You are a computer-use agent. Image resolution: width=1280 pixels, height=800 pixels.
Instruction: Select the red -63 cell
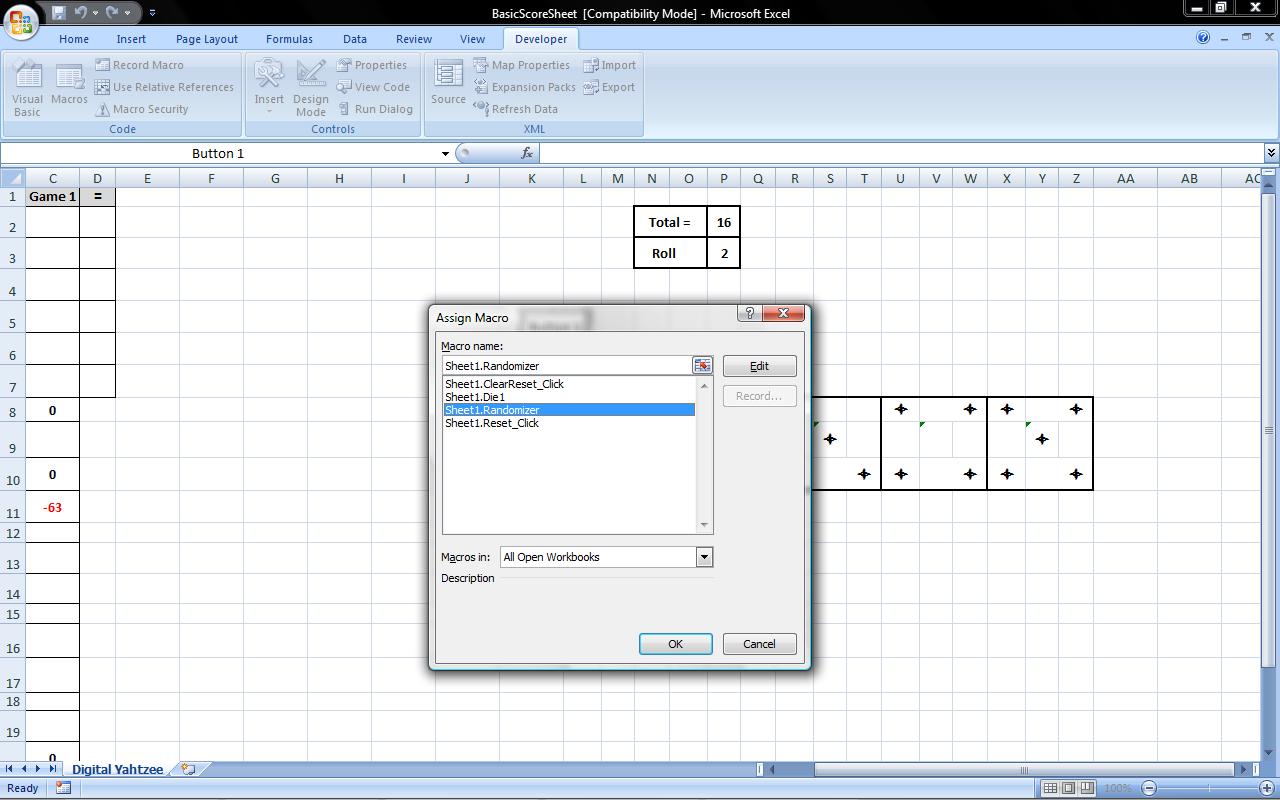point(53,507)
